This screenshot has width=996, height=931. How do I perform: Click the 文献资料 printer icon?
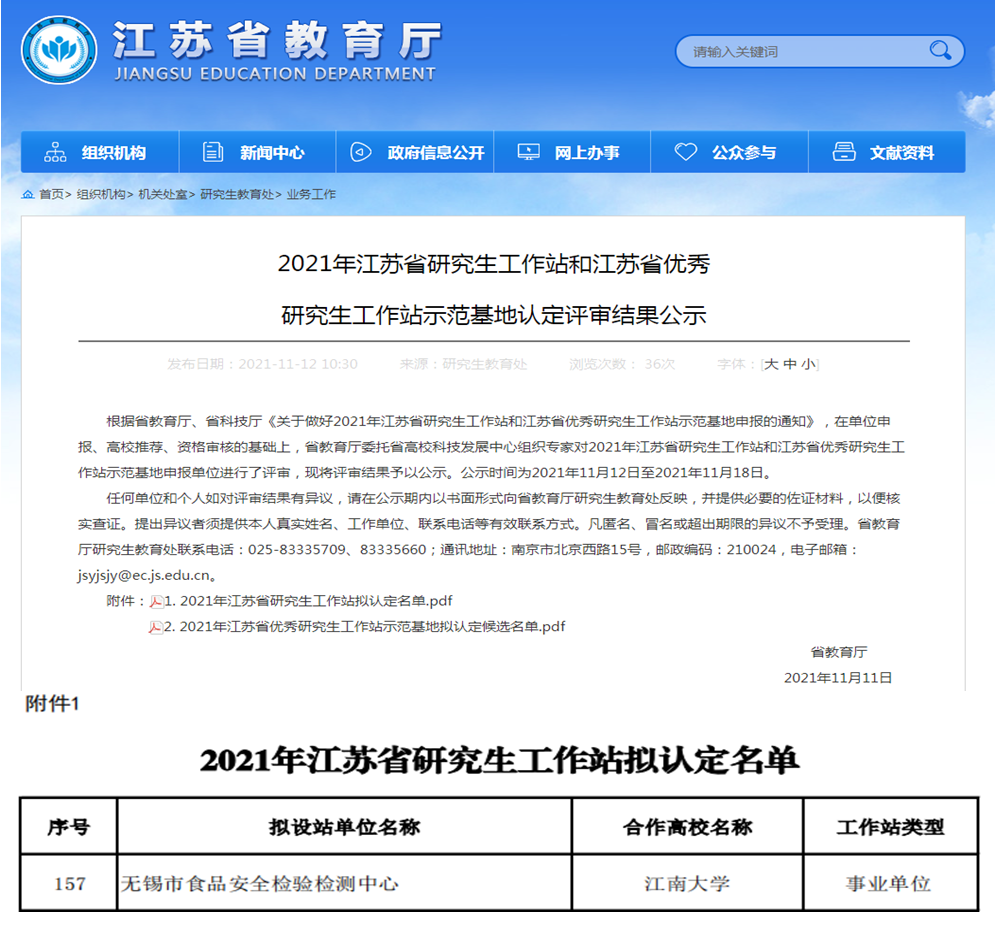click(844, 152)
